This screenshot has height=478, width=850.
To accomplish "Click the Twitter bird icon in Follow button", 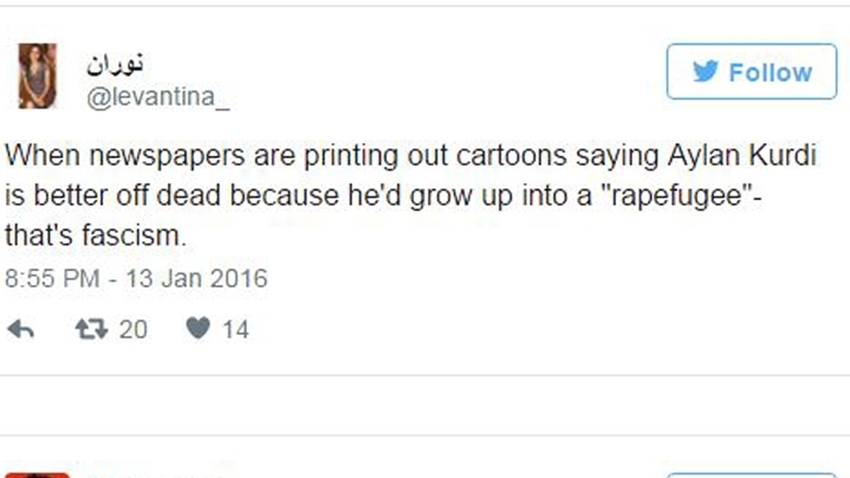I will coord(705,73).
